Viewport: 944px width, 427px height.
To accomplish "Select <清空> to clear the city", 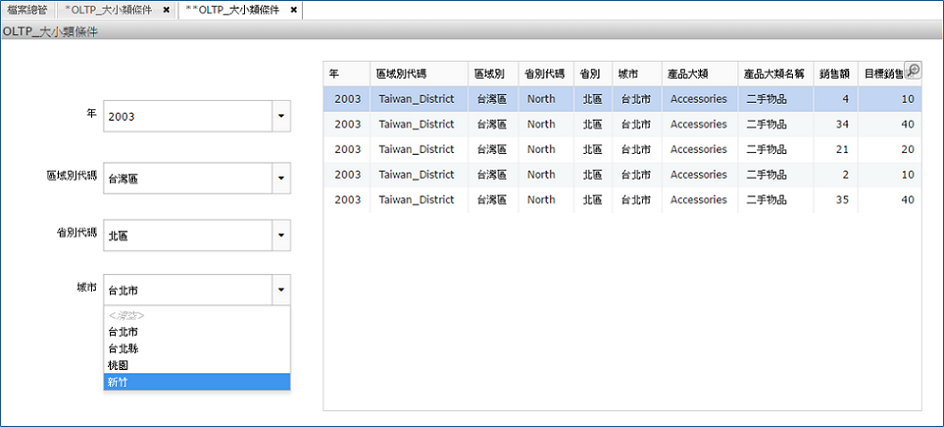I will coord(196,315).
